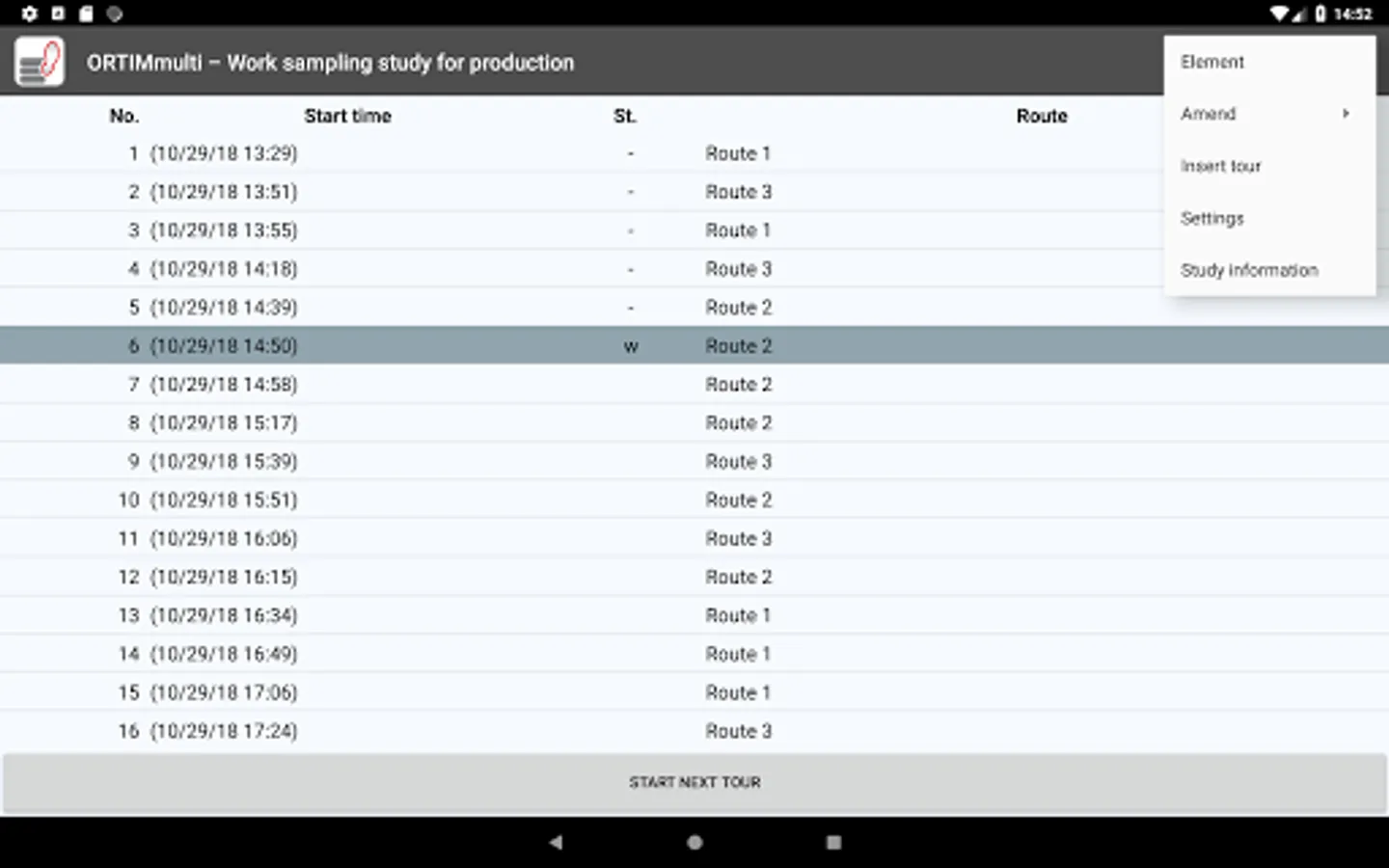The height and width of the screenshot is (868, 1389).
Task: Open Settings from the overflow menu
Action: pos(1212,218)
